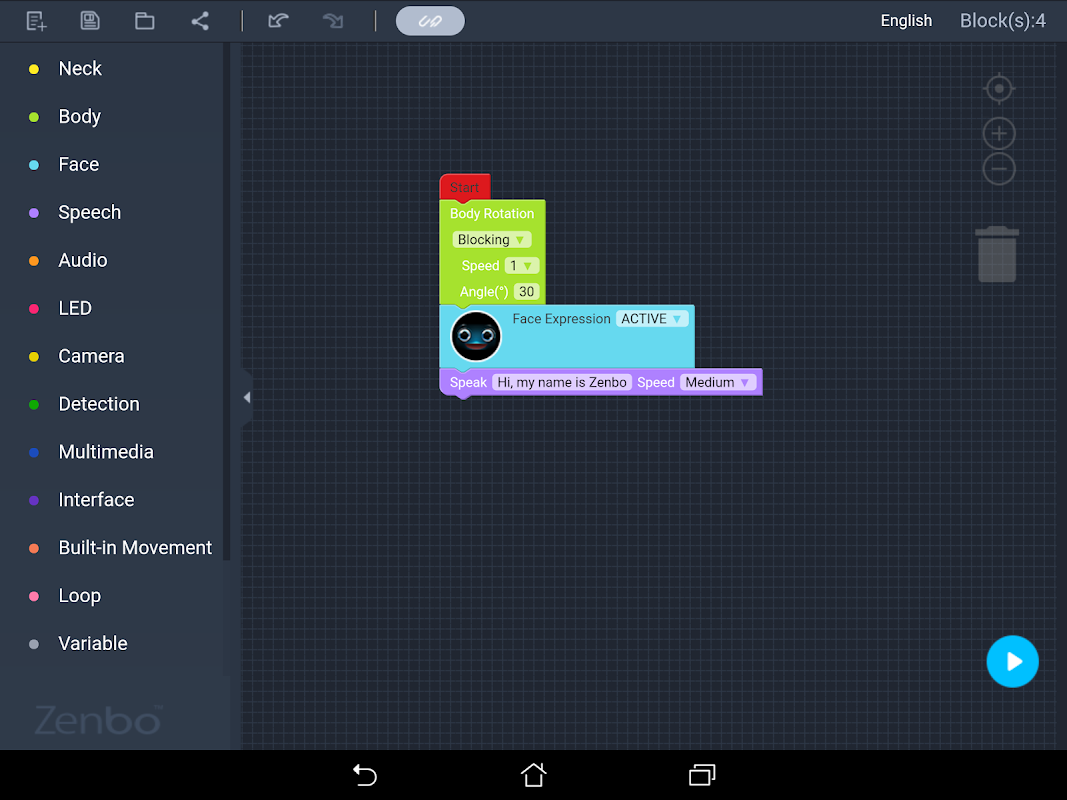
Task: Open the Medium speak speed dropdown
Action: [x=717, y=382]
